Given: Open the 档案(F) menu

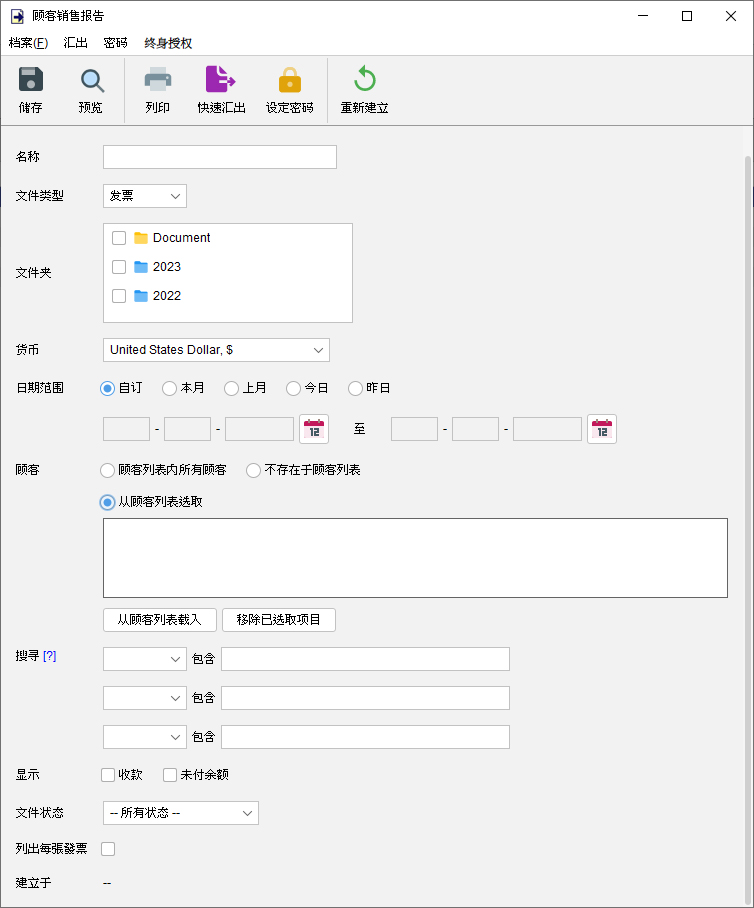Looking at the screenshot, I should pyautogui.click(x=28, y=43).
